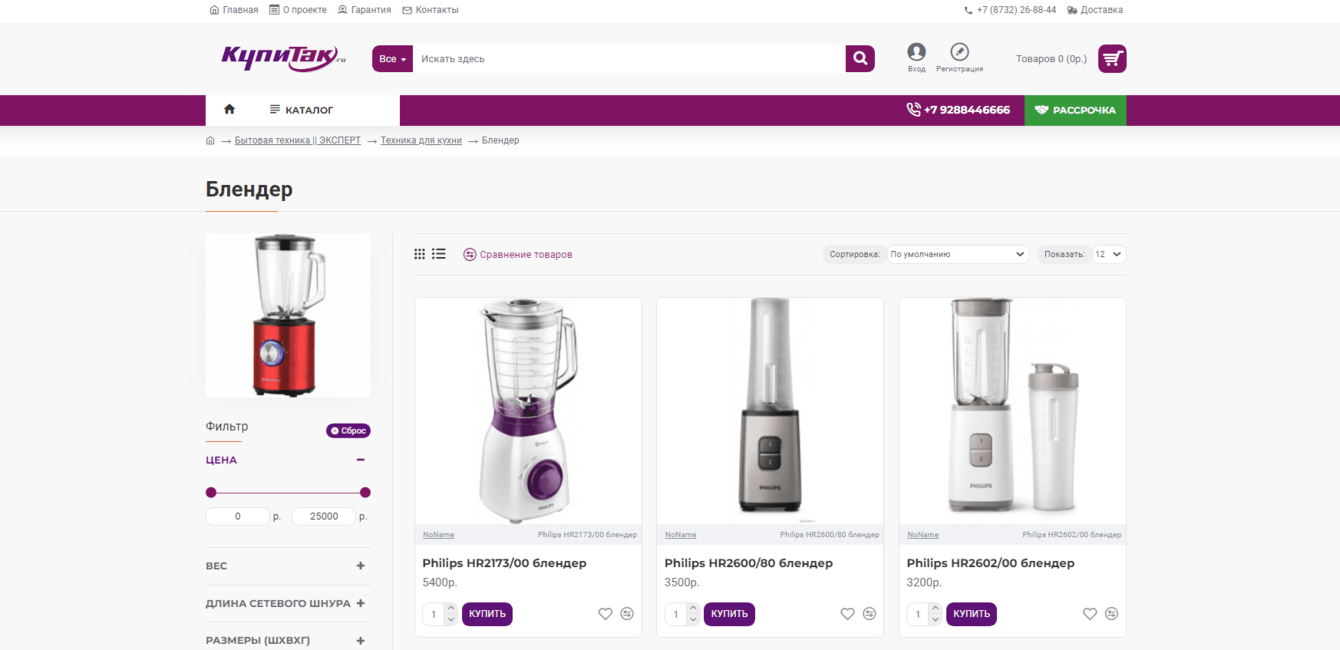1340x650 pixels.
Task: Add Philips HR2173/00 to wishlist
Action: click(605, 614)
